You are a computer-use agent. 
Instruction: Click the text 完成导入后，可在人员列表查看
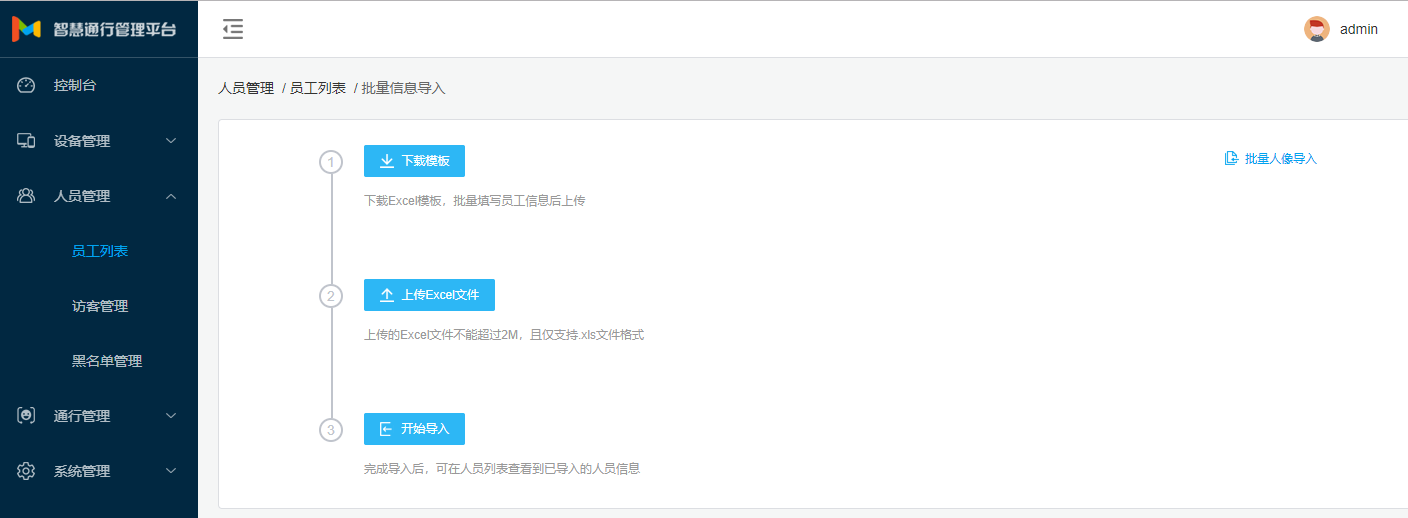[502, 468]
